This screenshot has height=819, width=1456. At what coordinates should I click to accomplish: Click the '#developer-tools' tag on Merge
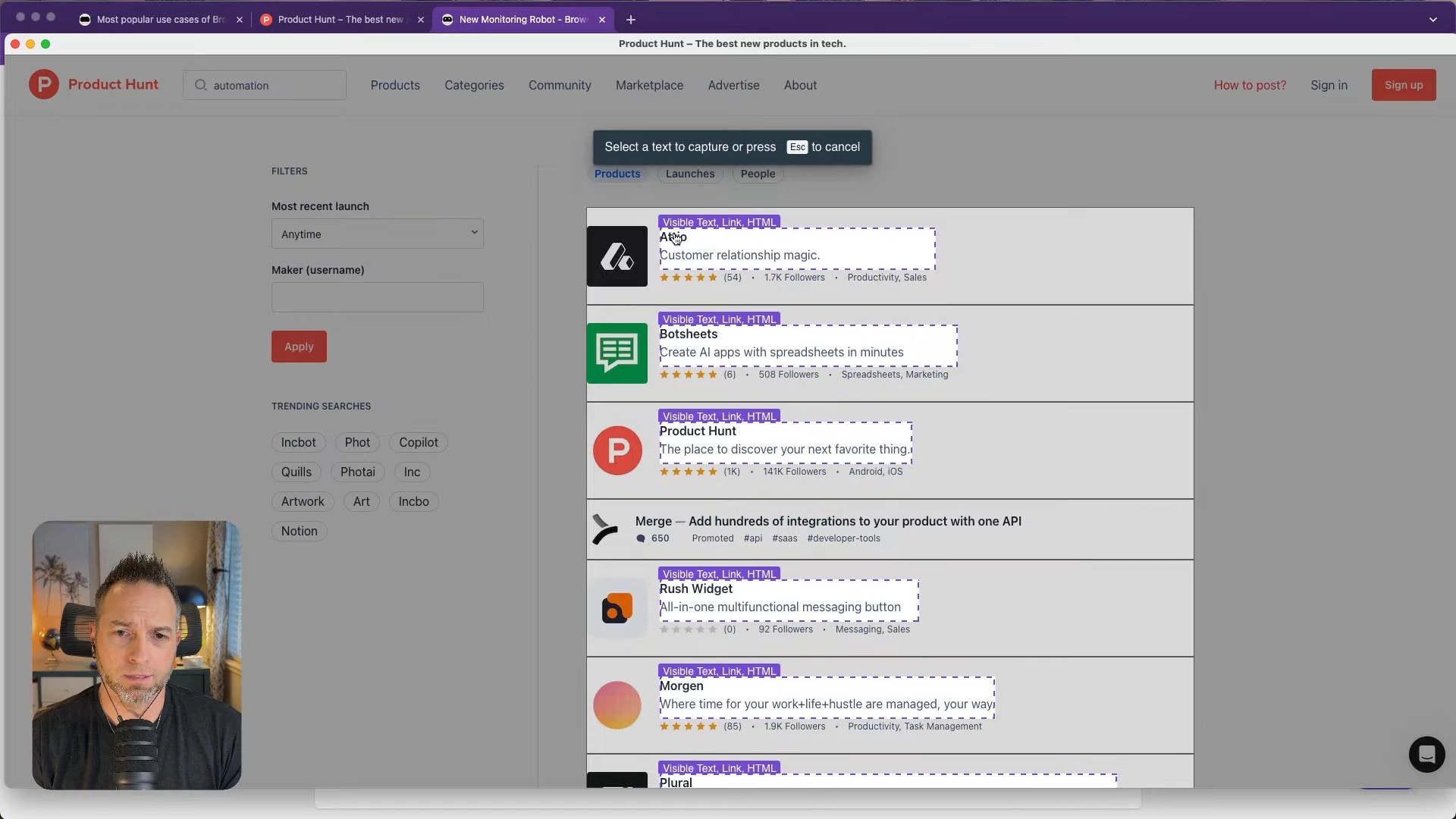point(843,538)
